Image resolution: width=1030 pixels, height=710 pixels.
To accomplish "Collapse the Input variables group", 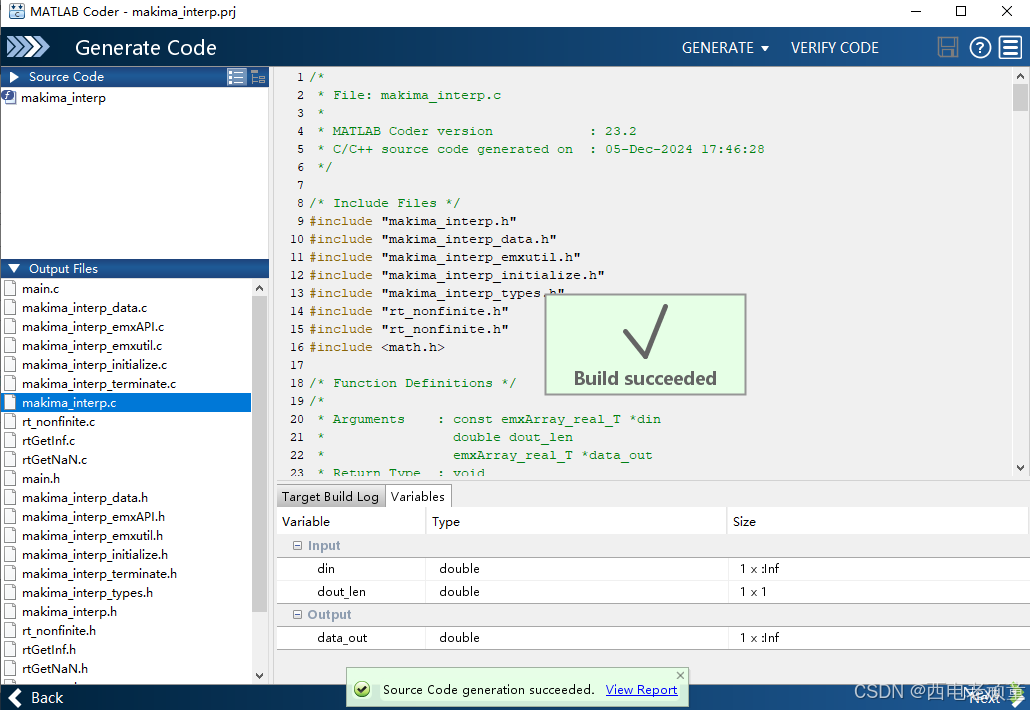I will pos(297,546).
